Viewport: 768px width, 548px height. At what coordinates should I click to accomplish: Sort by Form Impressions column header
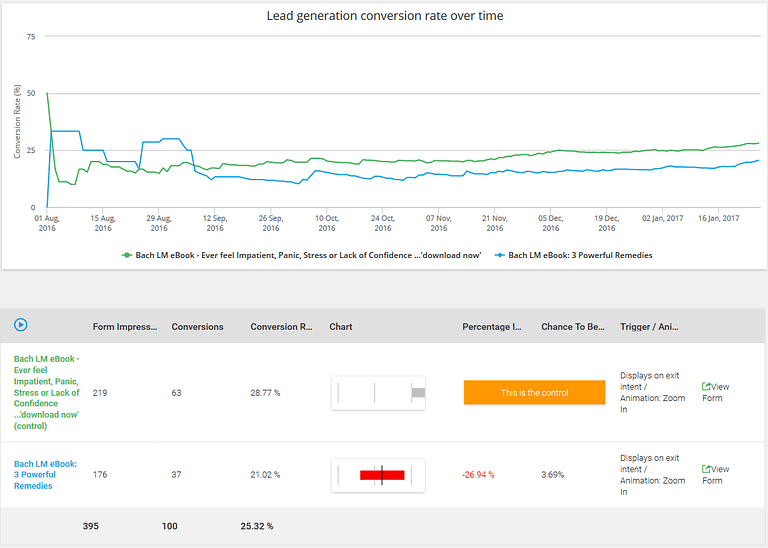tap(124, 327)
